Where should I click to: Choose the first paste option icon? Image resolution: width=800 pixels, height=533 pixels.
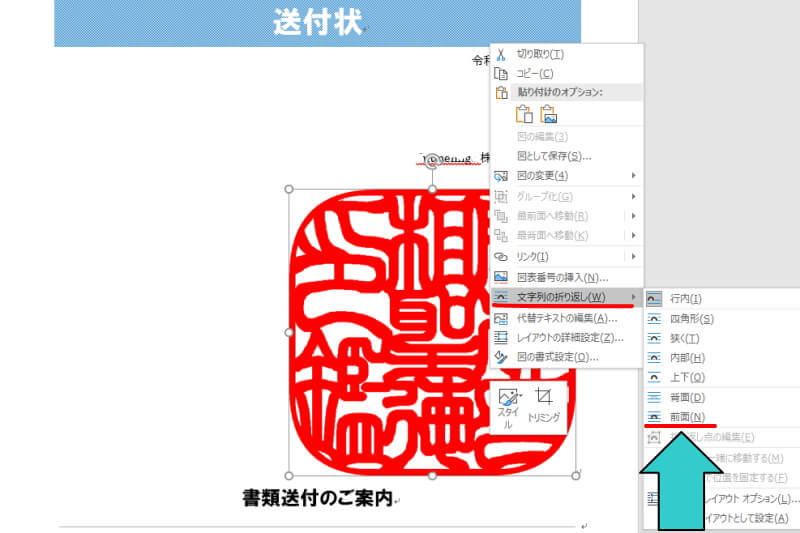pos(524,114)
